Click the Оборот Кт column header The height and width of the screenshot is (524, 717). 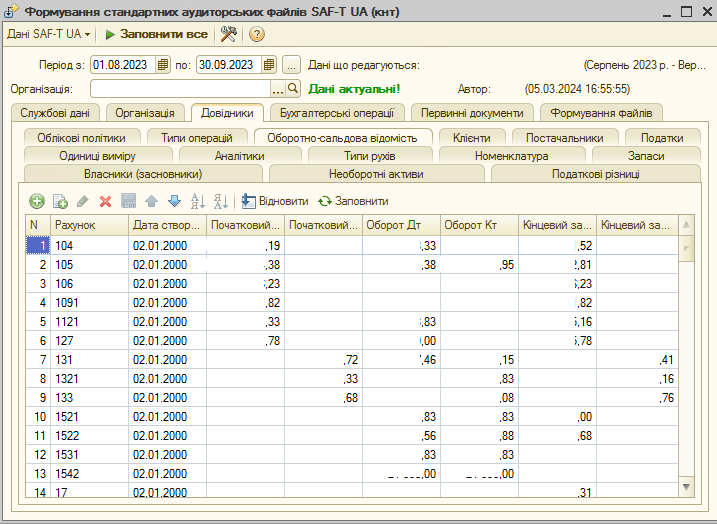[x=480, y=225]
